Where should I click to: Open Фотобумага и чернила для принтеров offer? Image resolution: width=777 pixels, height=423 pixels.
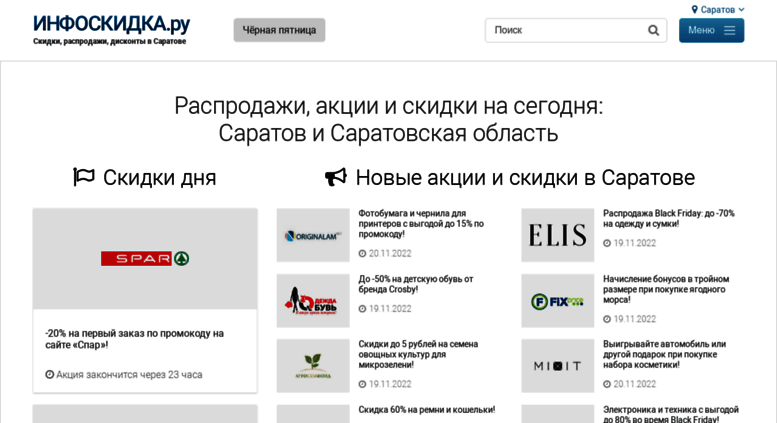(421, 223)
